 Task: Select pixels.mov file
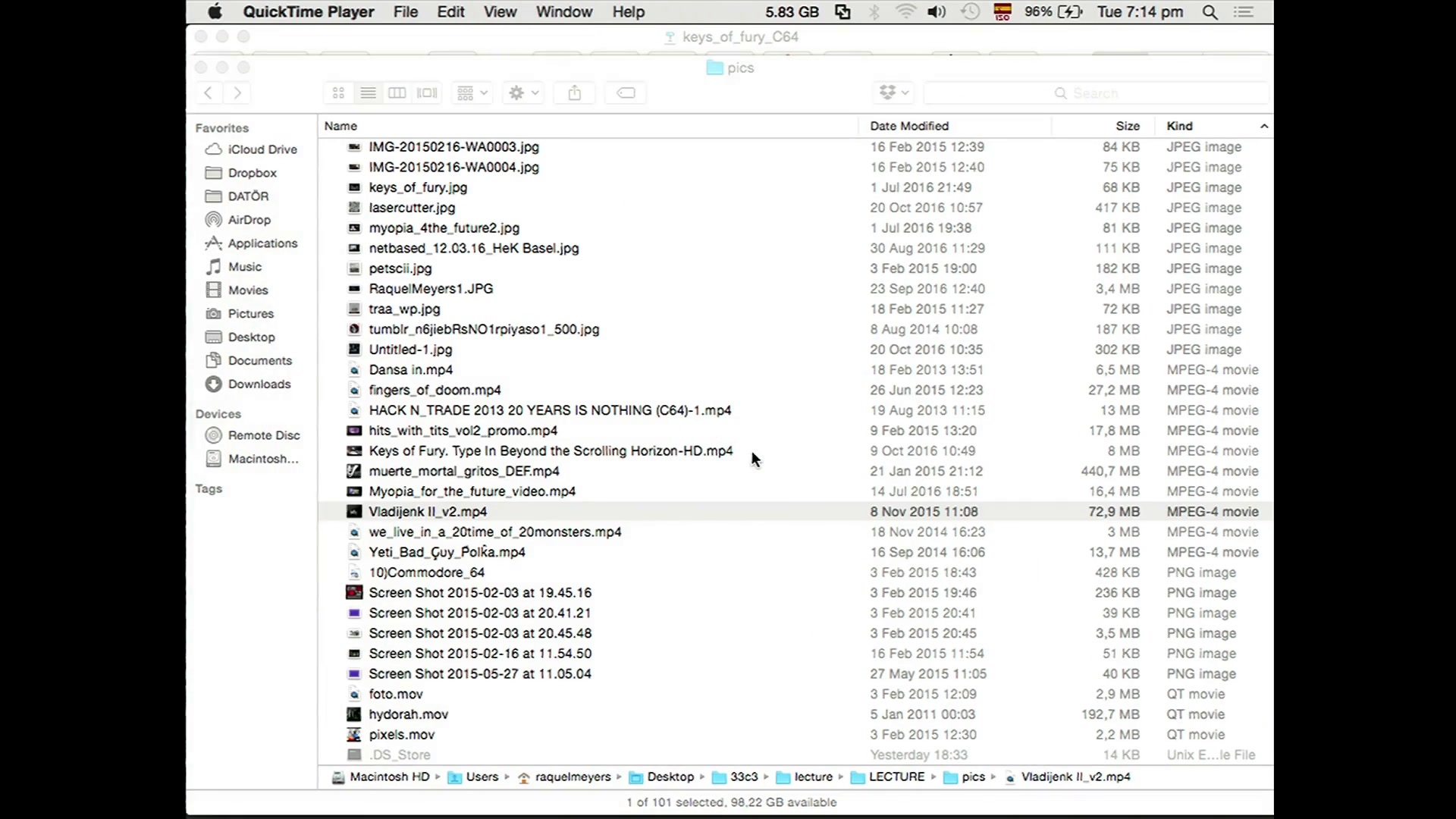pyautogui.click(x=401, y=735)
